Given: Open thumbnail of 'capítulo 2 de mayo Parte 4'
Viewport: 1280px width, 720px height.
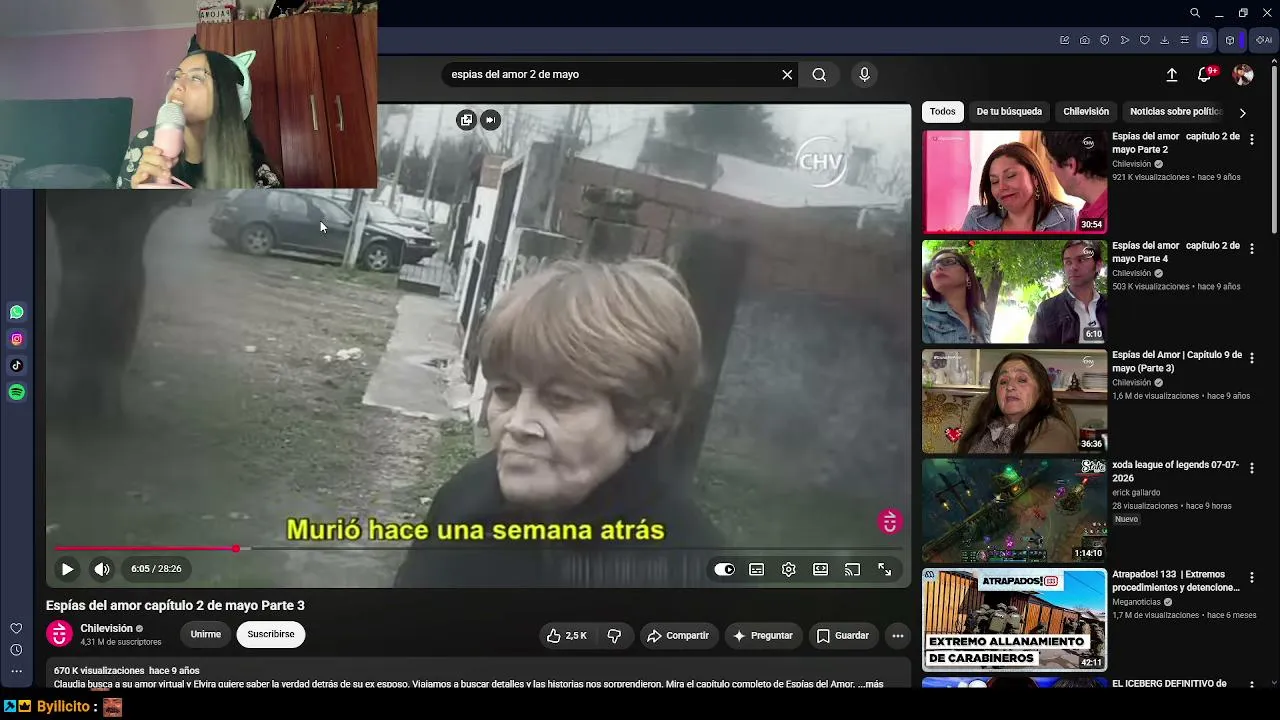Looking at the screenshot, I should click(1014, 291).
